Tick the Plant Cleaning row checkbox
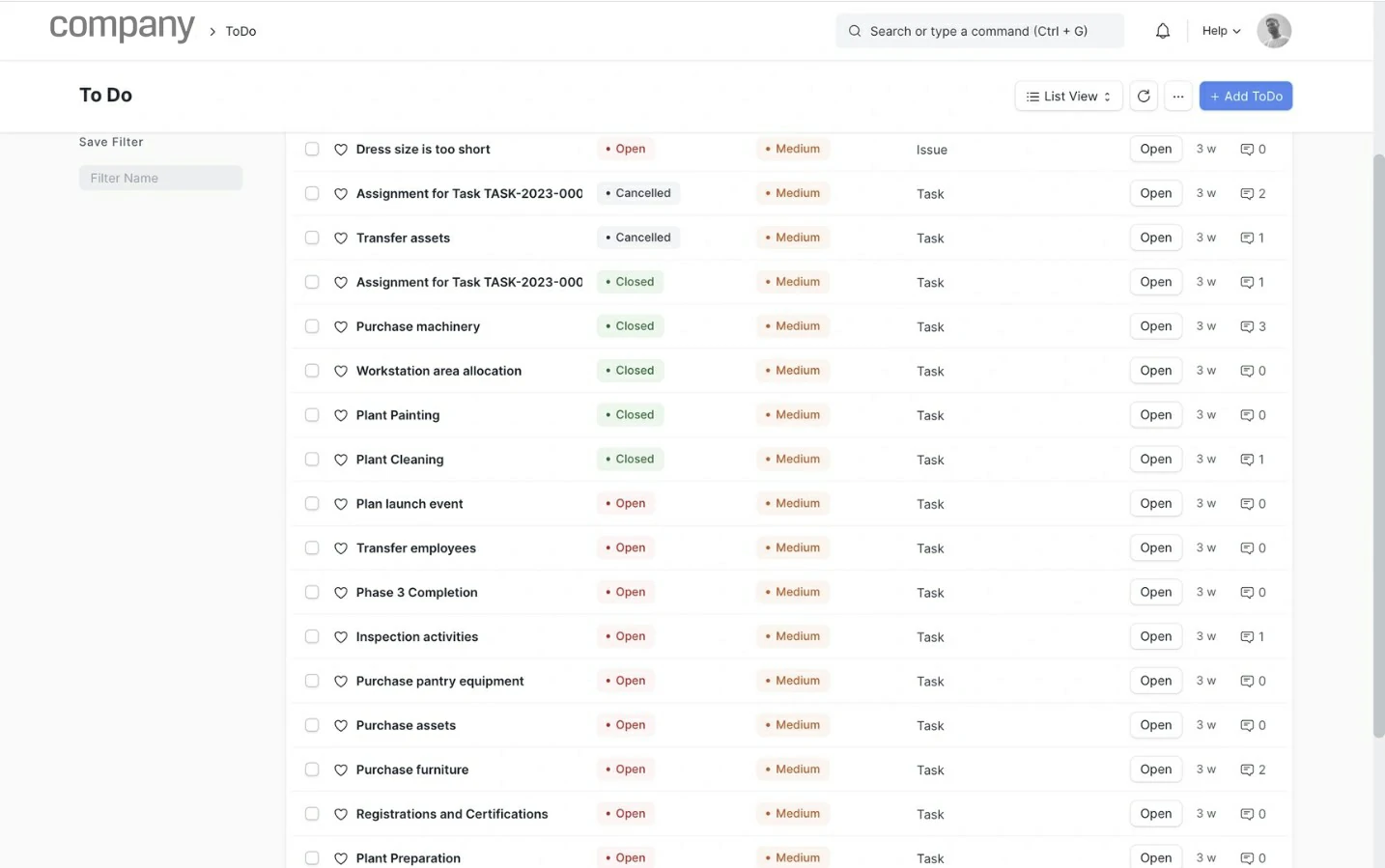1385x868 pixels. tap(312, 460)
